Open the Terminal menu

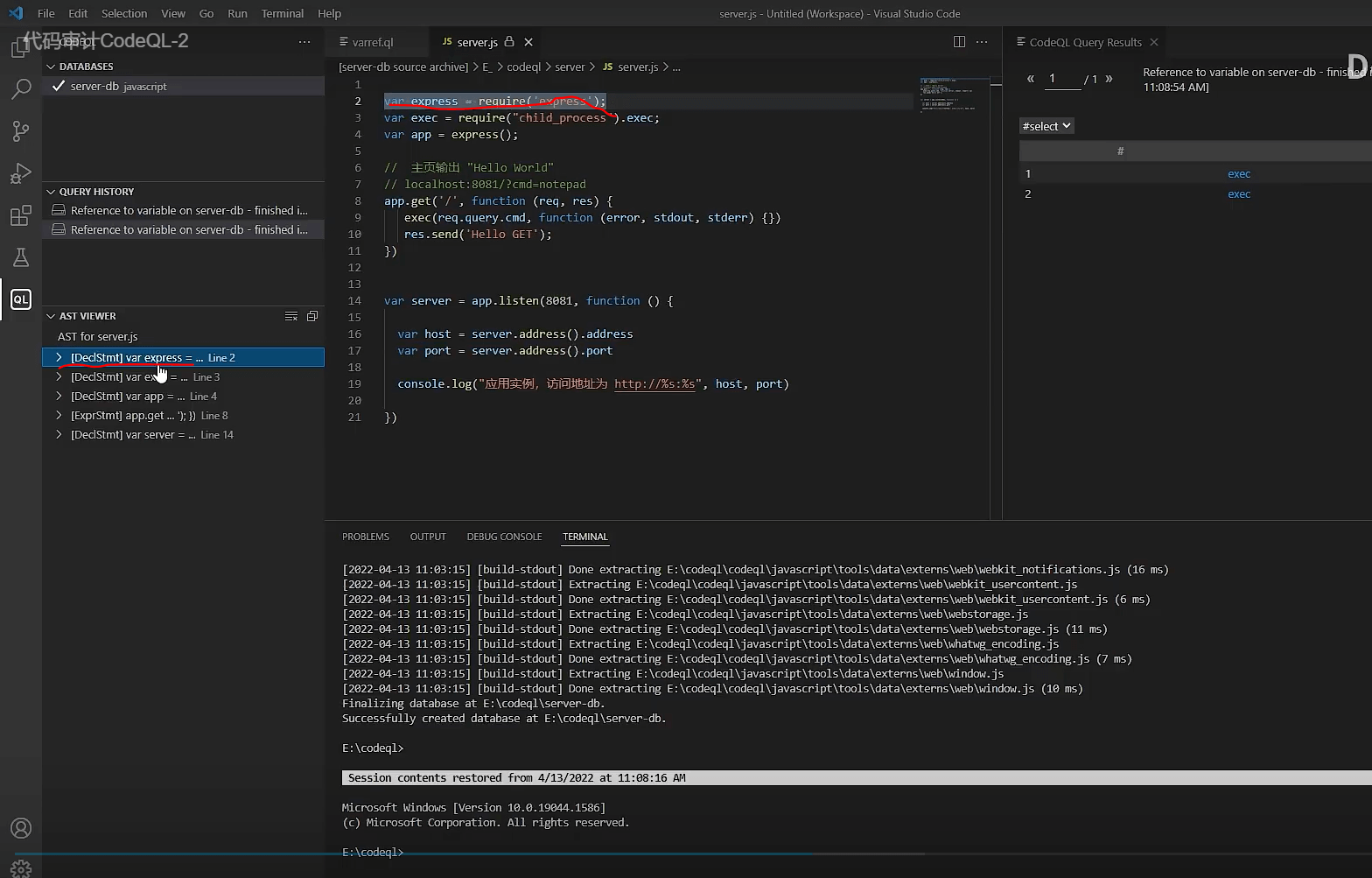coord(282,13)
